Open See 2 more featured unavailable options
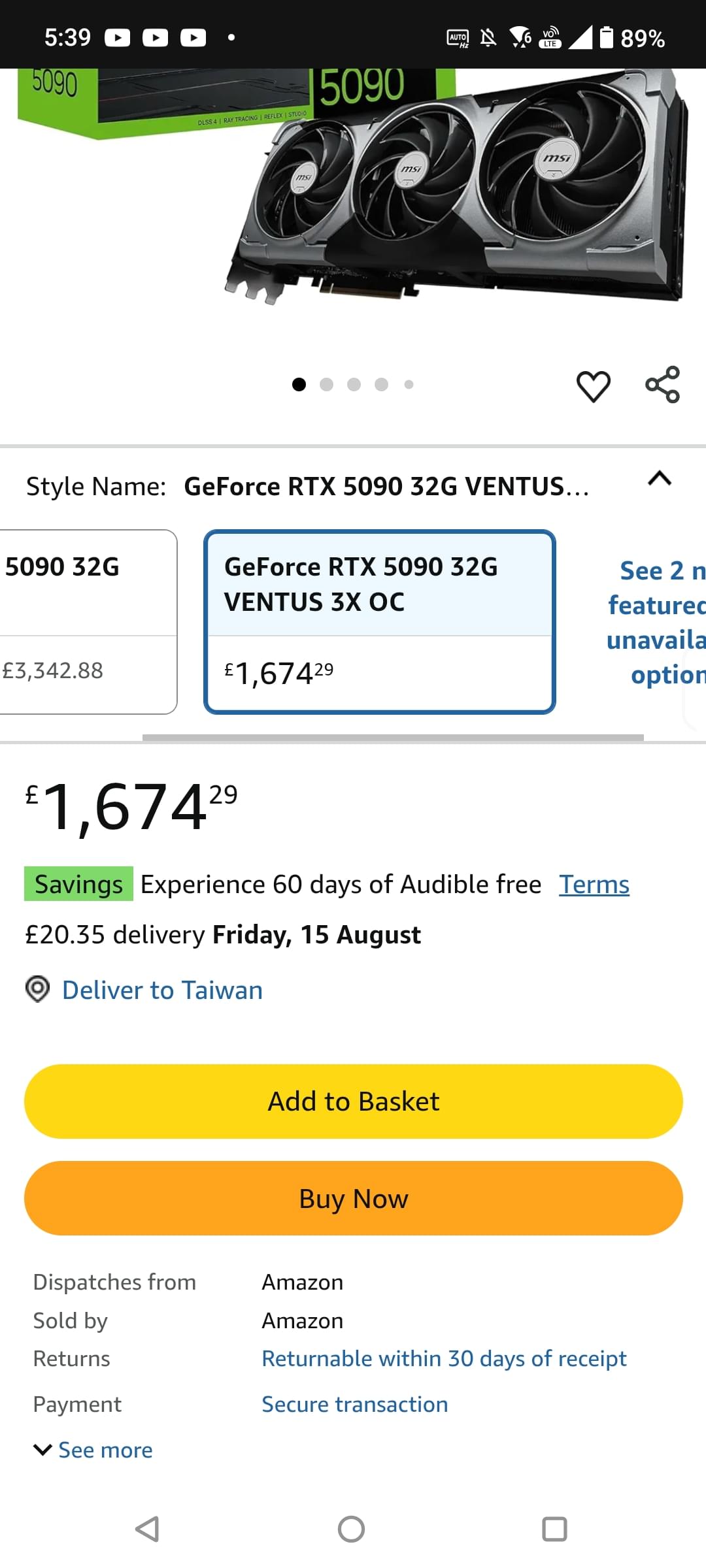The image size is (706, 1568). (657, 621)
